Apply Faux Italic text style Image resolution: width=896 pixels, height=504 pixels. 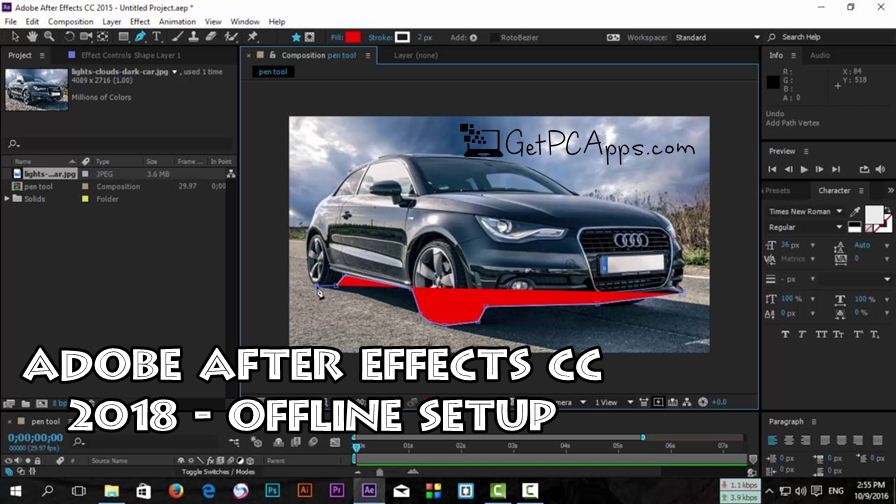pos(802,334)
